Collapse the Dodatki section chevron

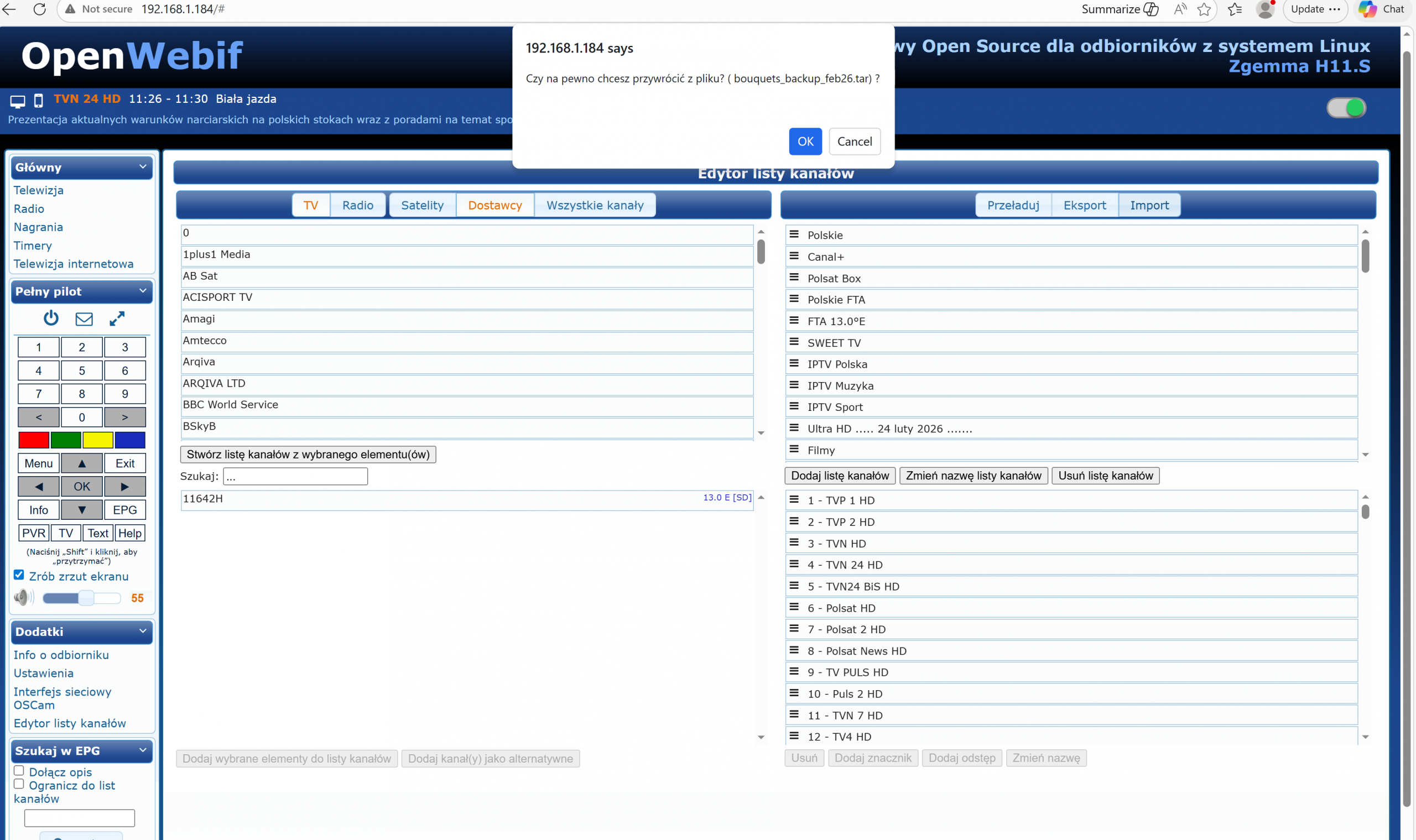click(143, 630)
